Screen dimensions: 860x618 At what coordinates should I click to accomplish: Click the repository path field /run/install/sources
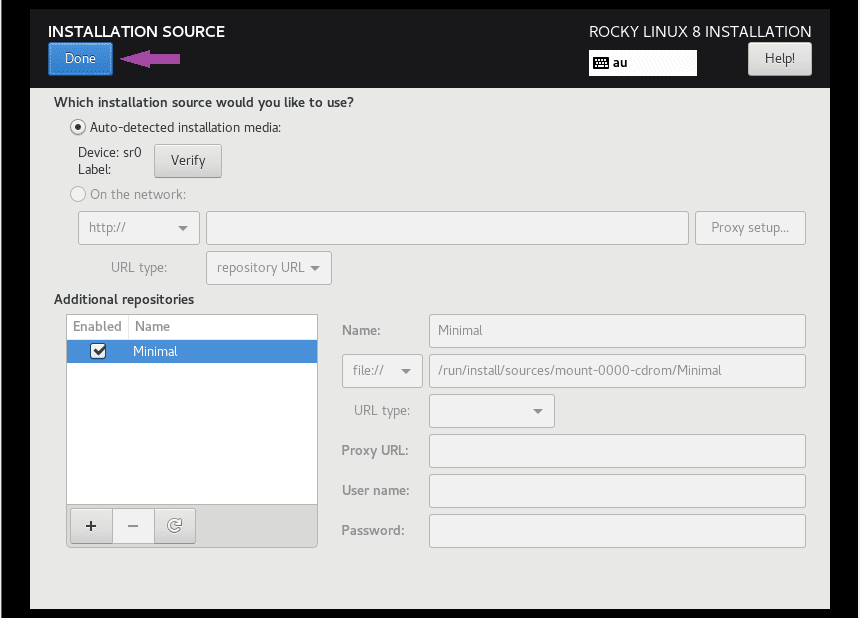pos(617,371)
